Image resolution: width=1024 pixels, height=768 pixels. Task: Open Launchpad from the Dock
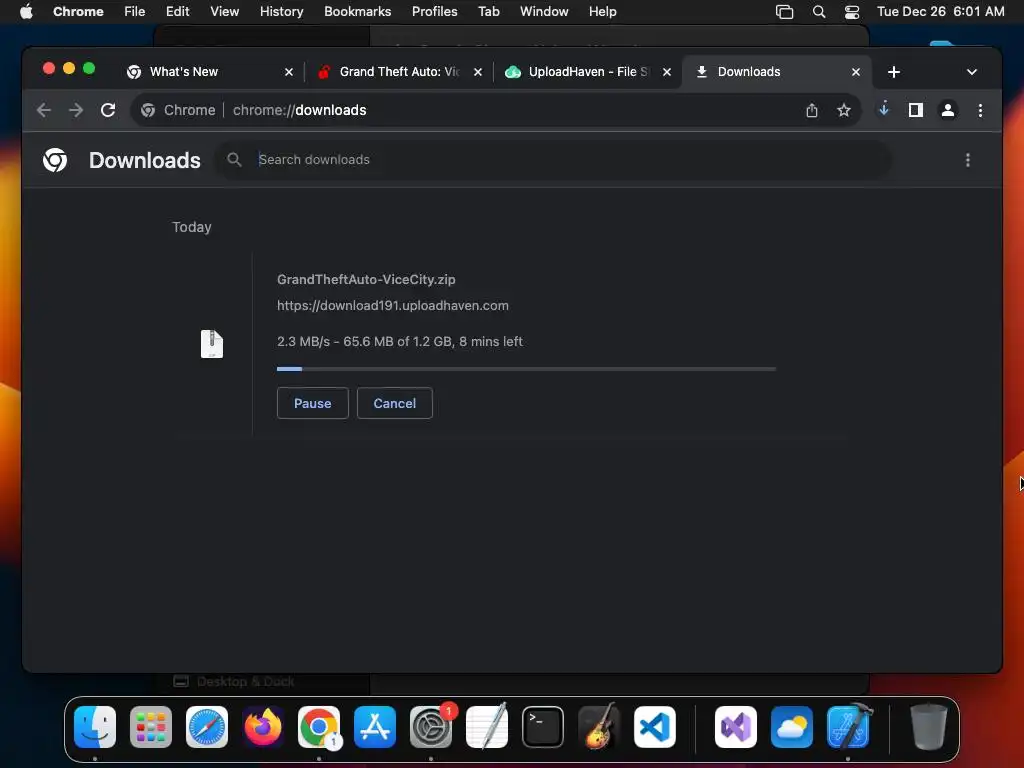pos(151,727)
